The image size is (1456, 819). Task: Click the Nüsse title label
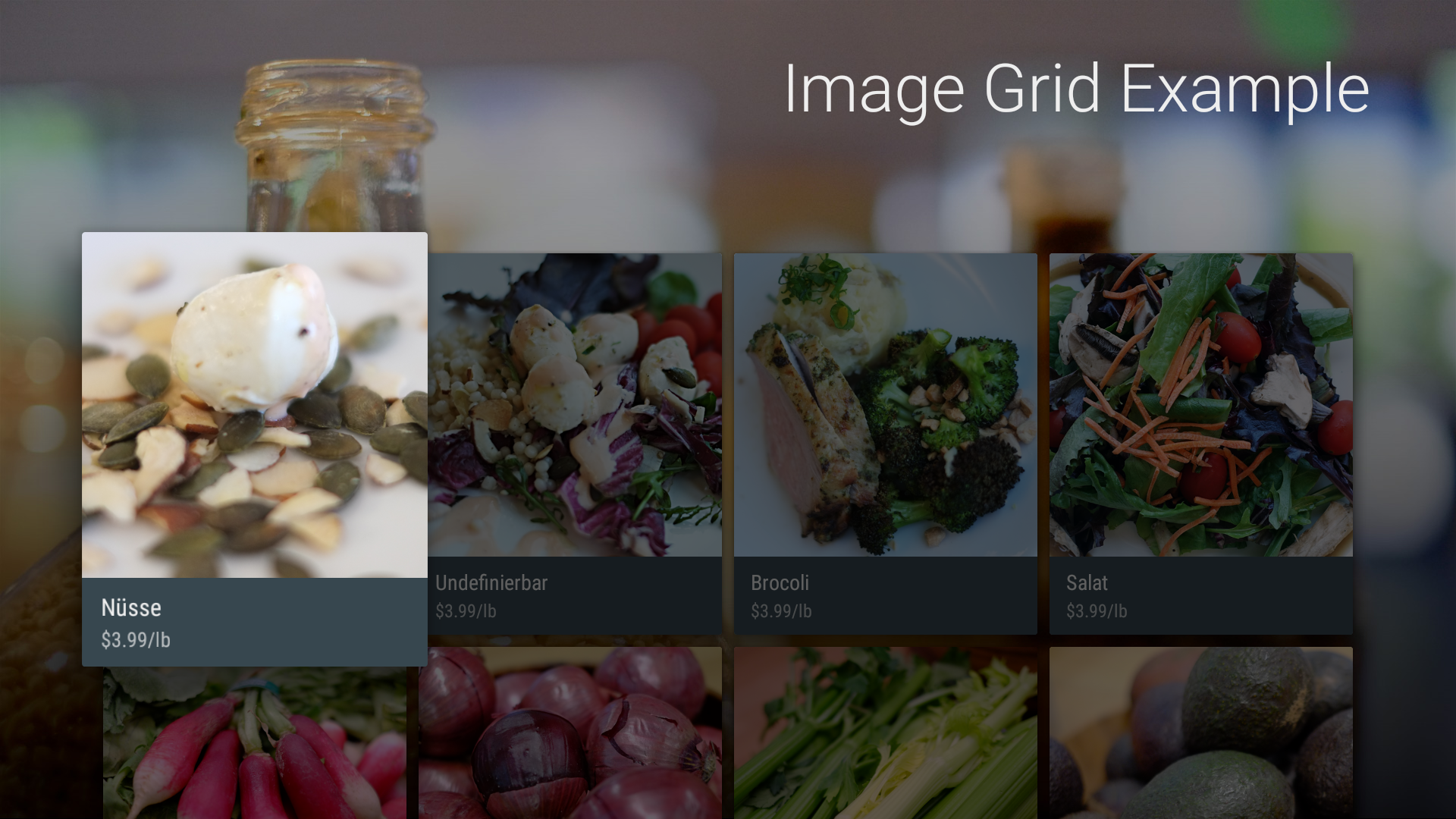[x=131, y=607]
